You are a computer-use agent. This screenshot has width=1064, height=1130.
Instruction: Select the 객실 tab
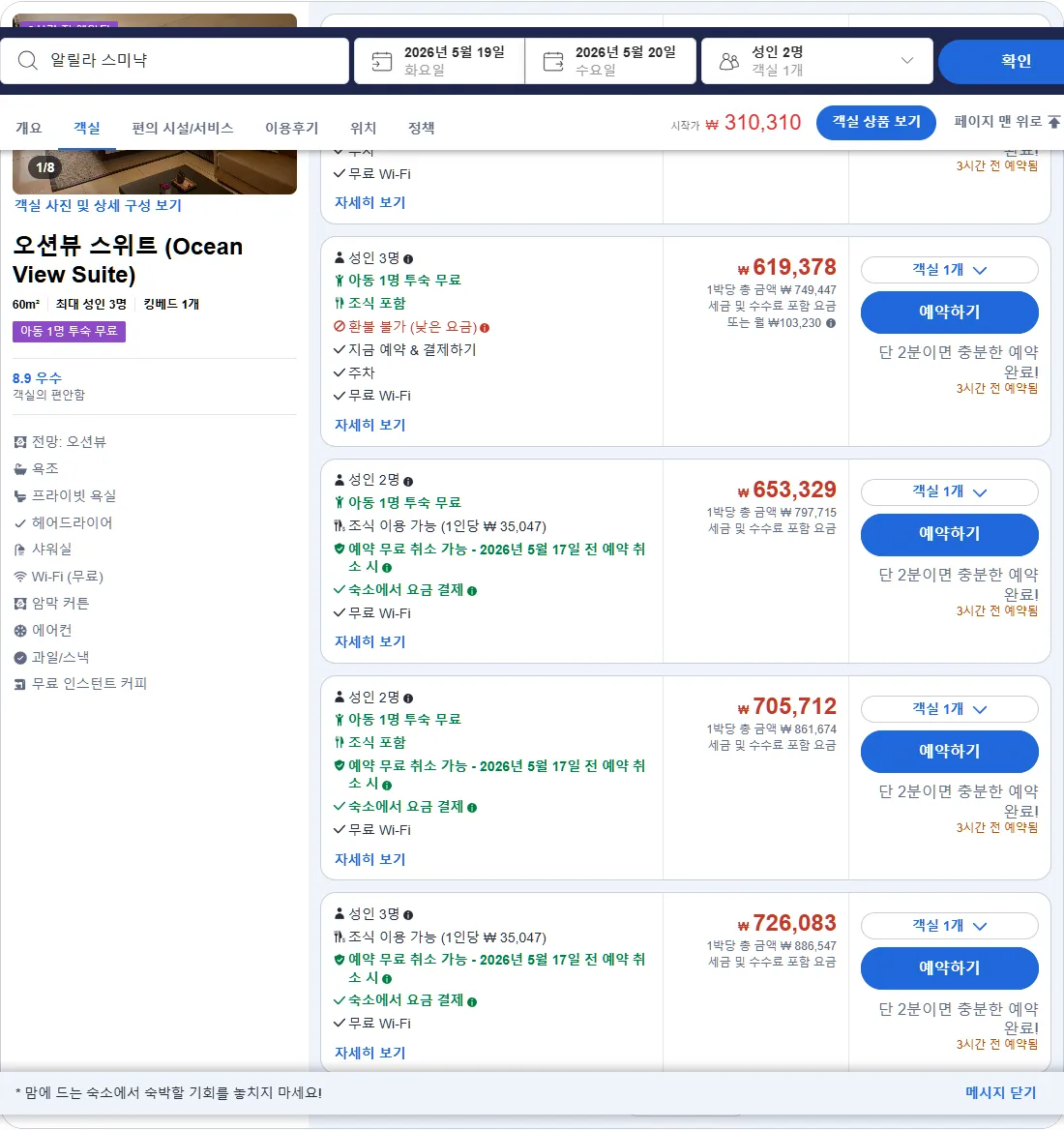pos(86,129)
